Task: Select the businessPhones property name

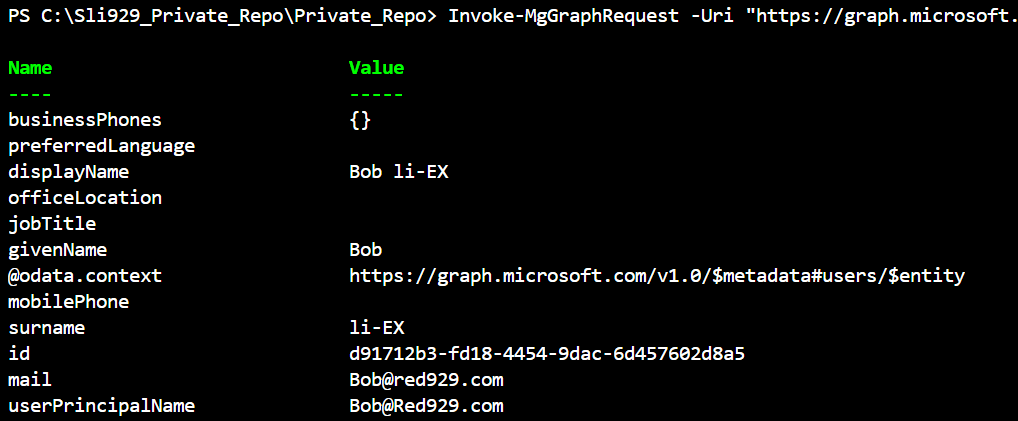Action: pyautogui.click(x=85, y=120)
